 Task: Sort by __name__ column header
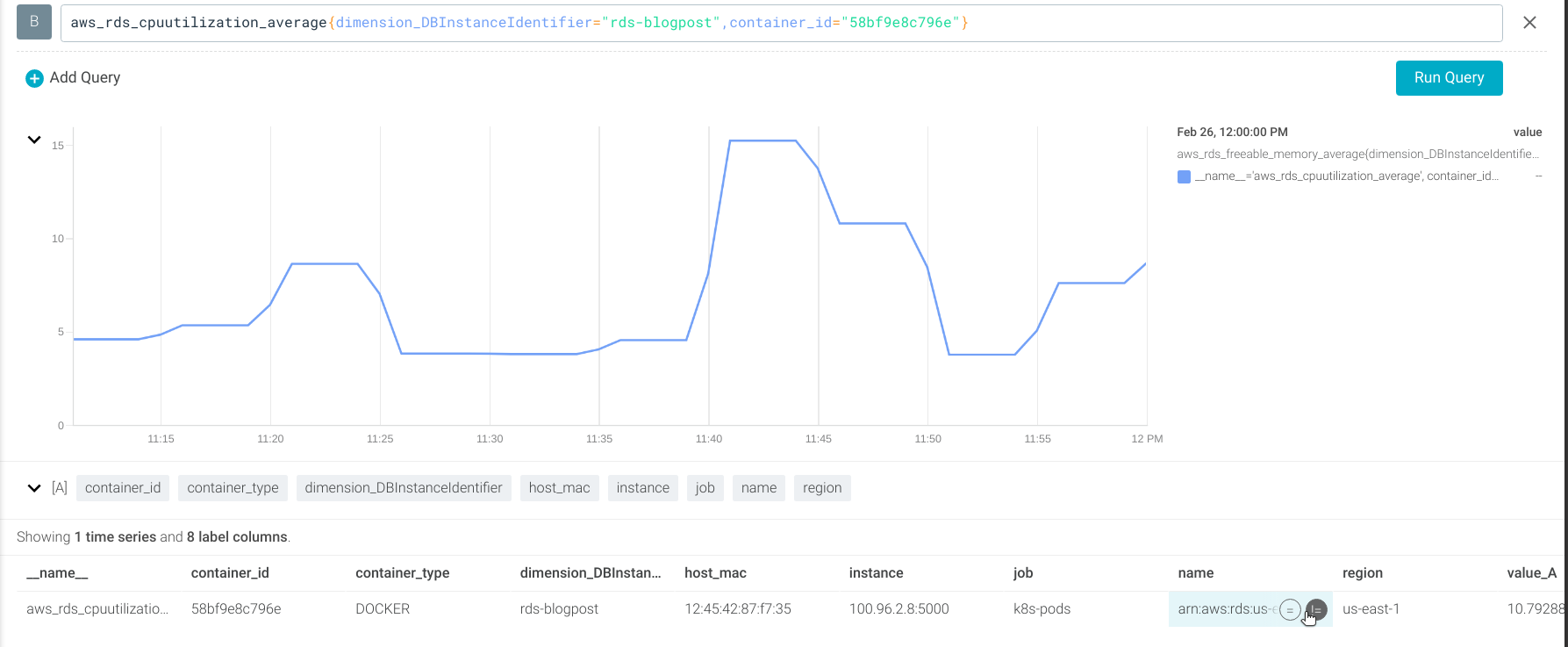[x=57, y=573]
